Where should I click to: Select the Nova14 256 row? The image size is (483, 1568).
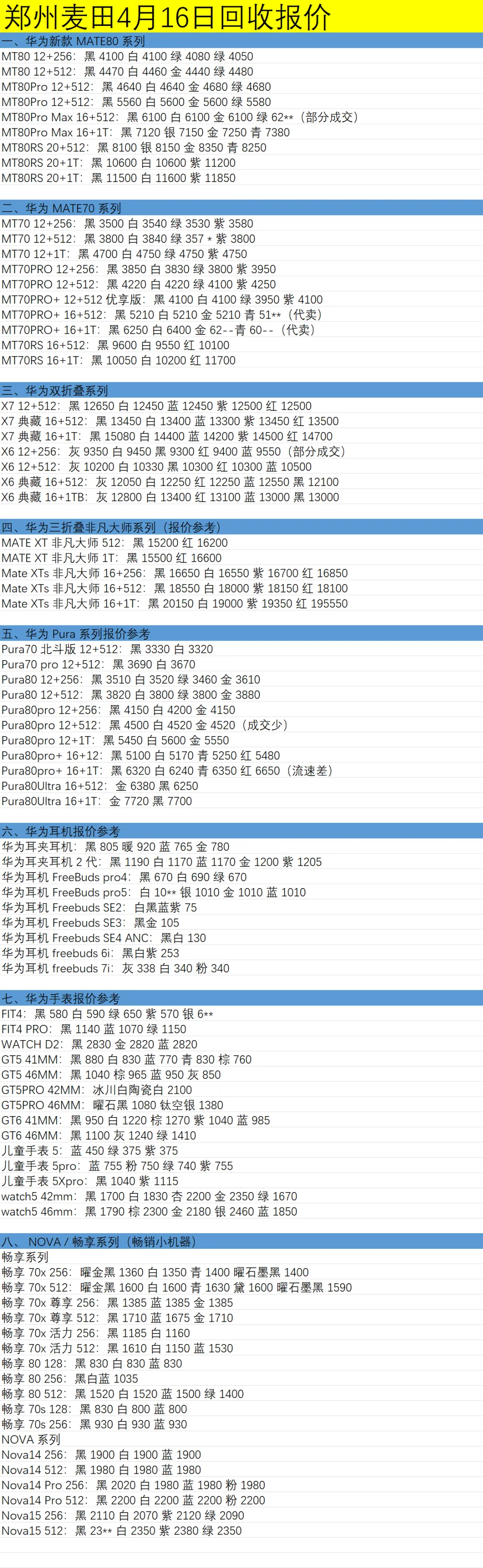point(241,1455)
